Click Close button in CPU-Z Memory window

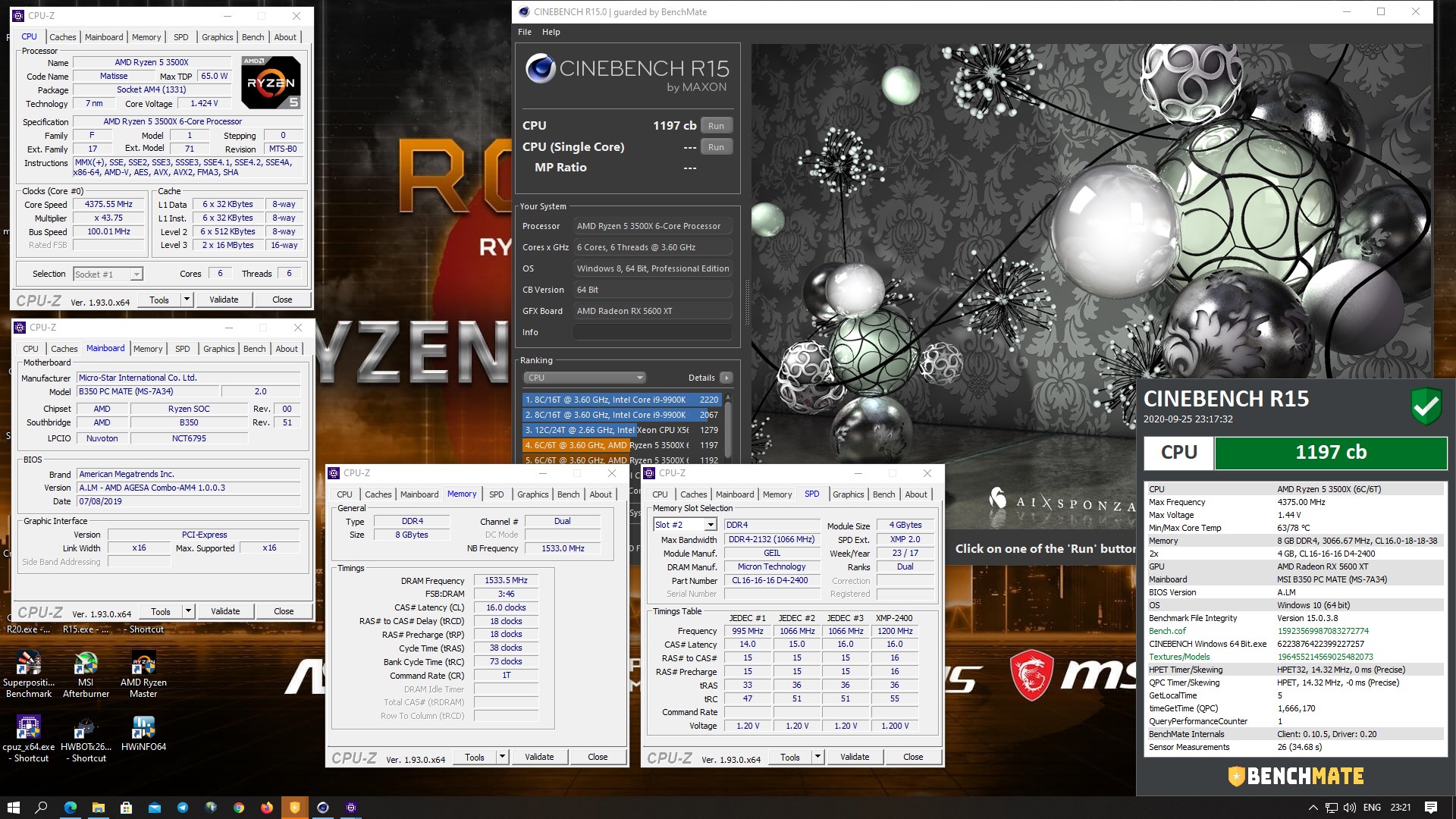tap(598, 757)
